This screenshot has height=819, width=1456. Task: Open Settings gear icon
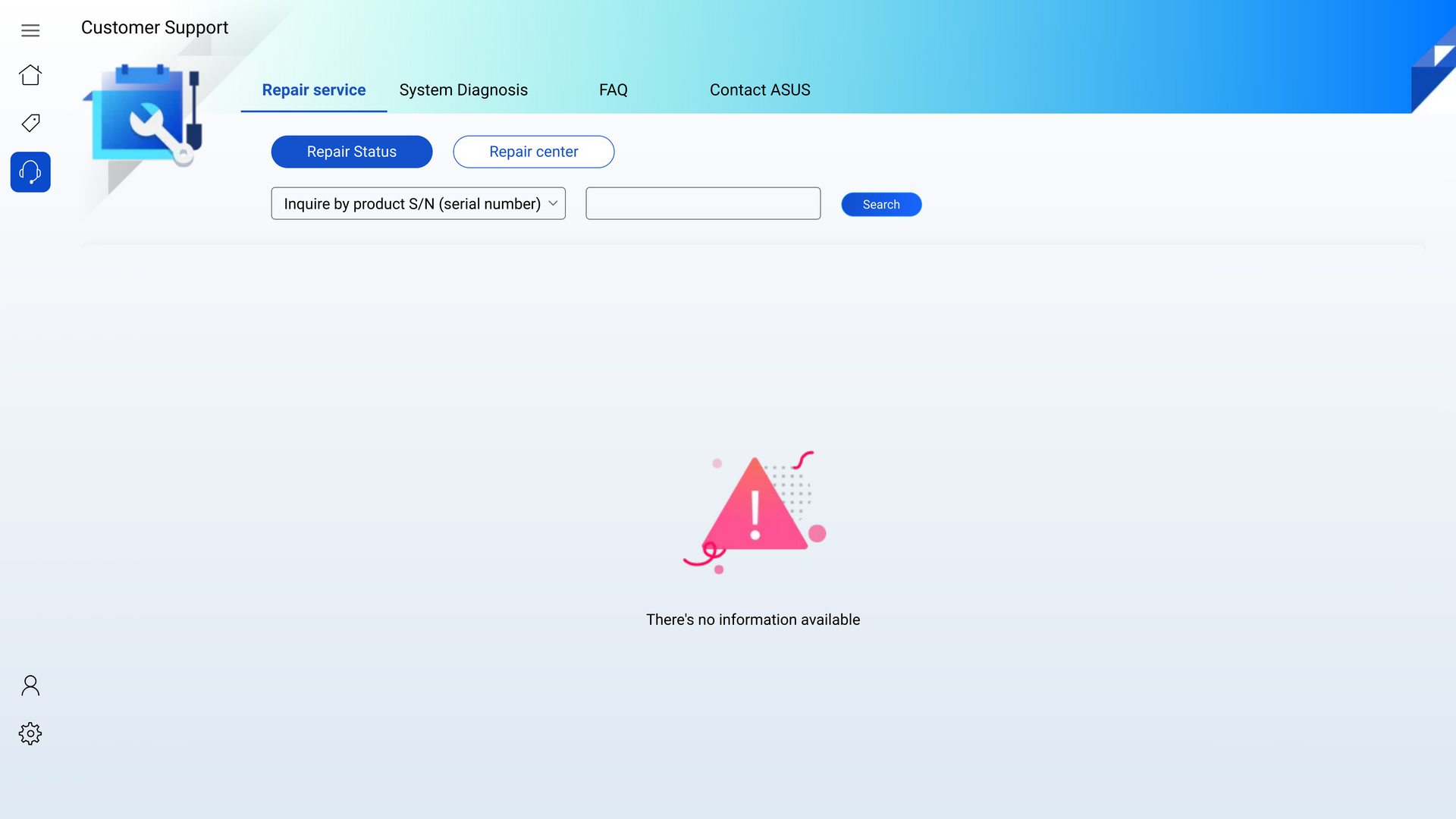tap(30, 733)
